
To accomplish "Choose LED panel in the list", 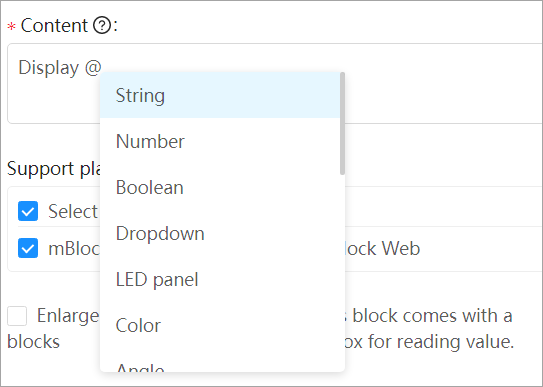I will tap(220, 279).
